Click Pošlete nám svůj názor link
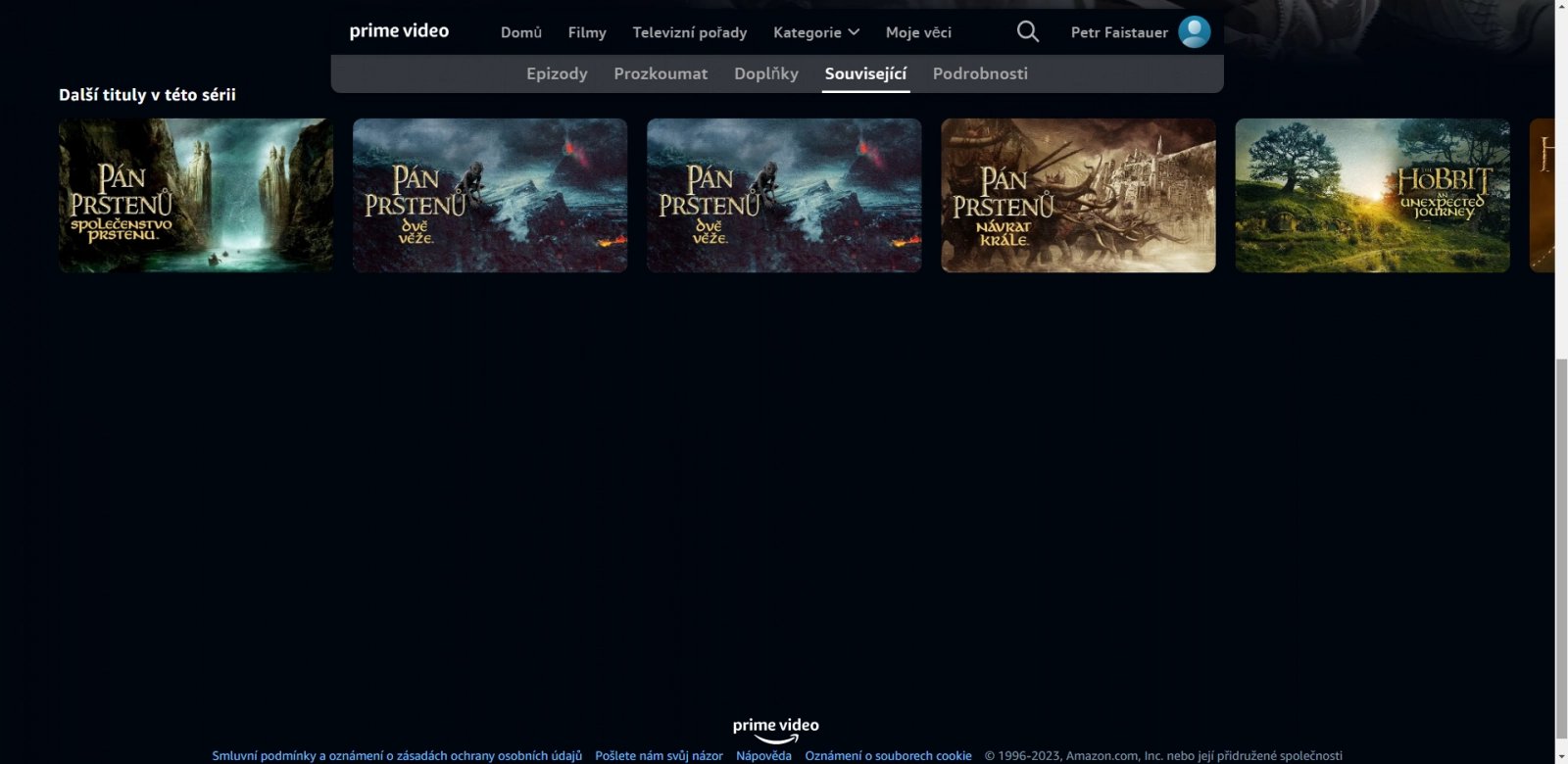The height and width of the screenshot is (764, 1568). tap(659, 755)
